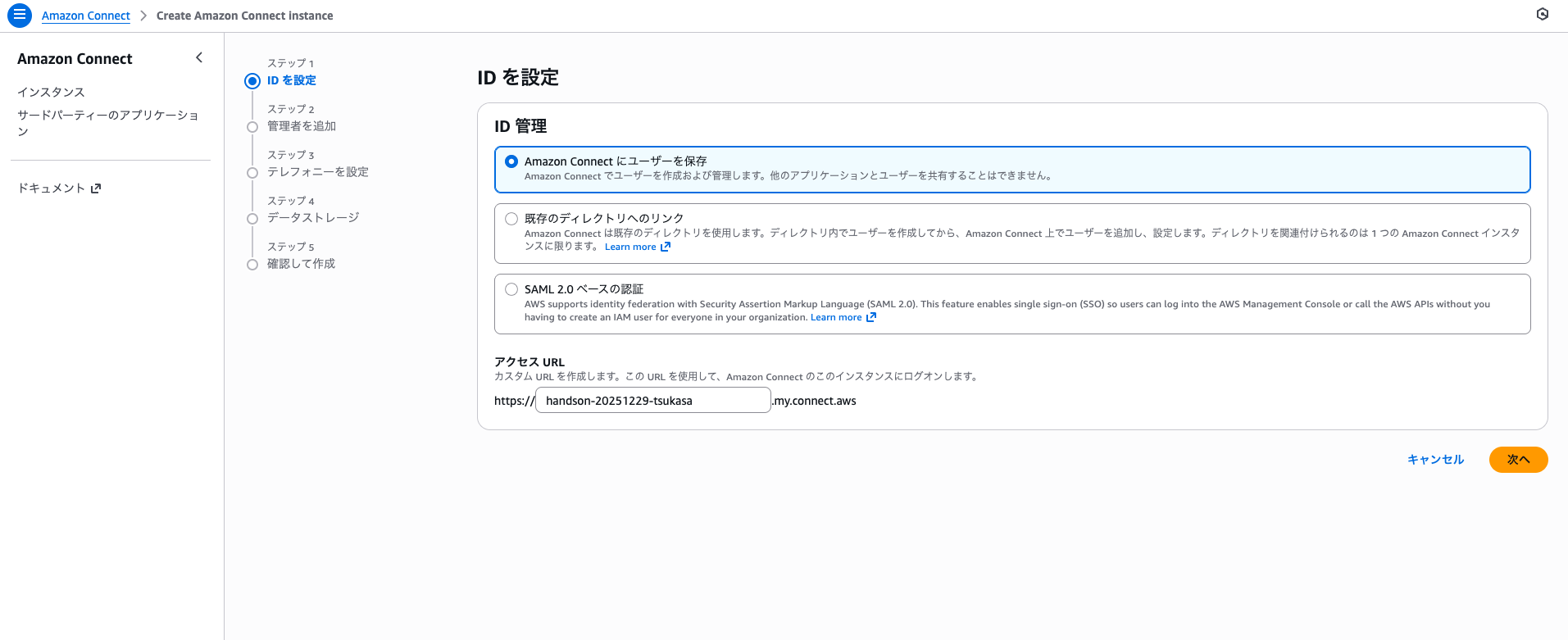Click the .my.connect.aws suffix text
1568x640 pixels.
coord(815,401)
